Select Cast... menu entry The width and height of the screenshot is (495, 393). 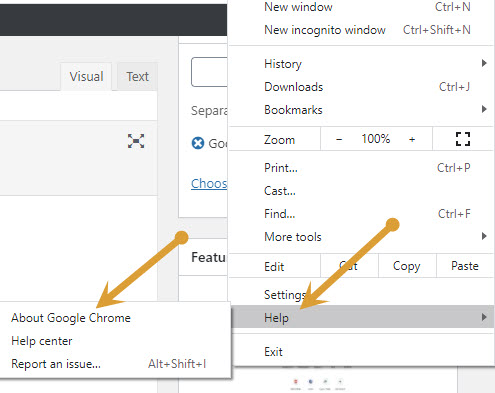(x=361, y=191)
